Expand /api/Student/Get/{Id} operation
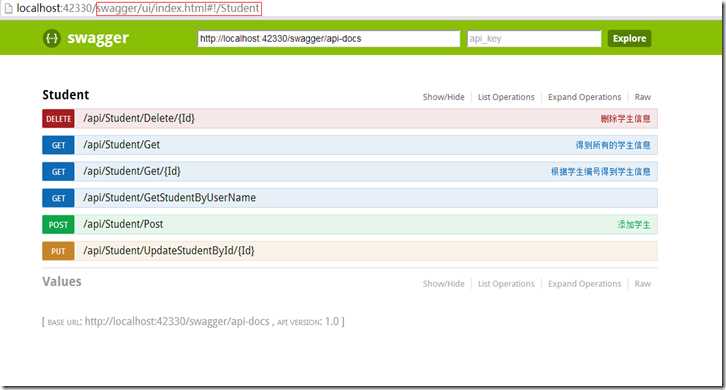Viewport: 726px width, 390px height. point(132,171)
